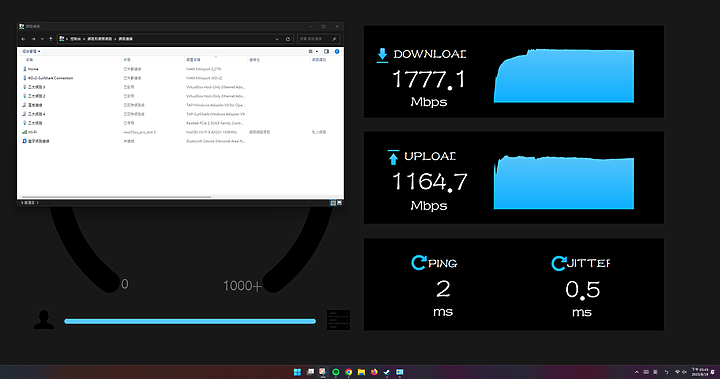Screen dimensions: 720x379
Task: Click the Control Panel breadcrumb segment
Action: pos(76,39)
